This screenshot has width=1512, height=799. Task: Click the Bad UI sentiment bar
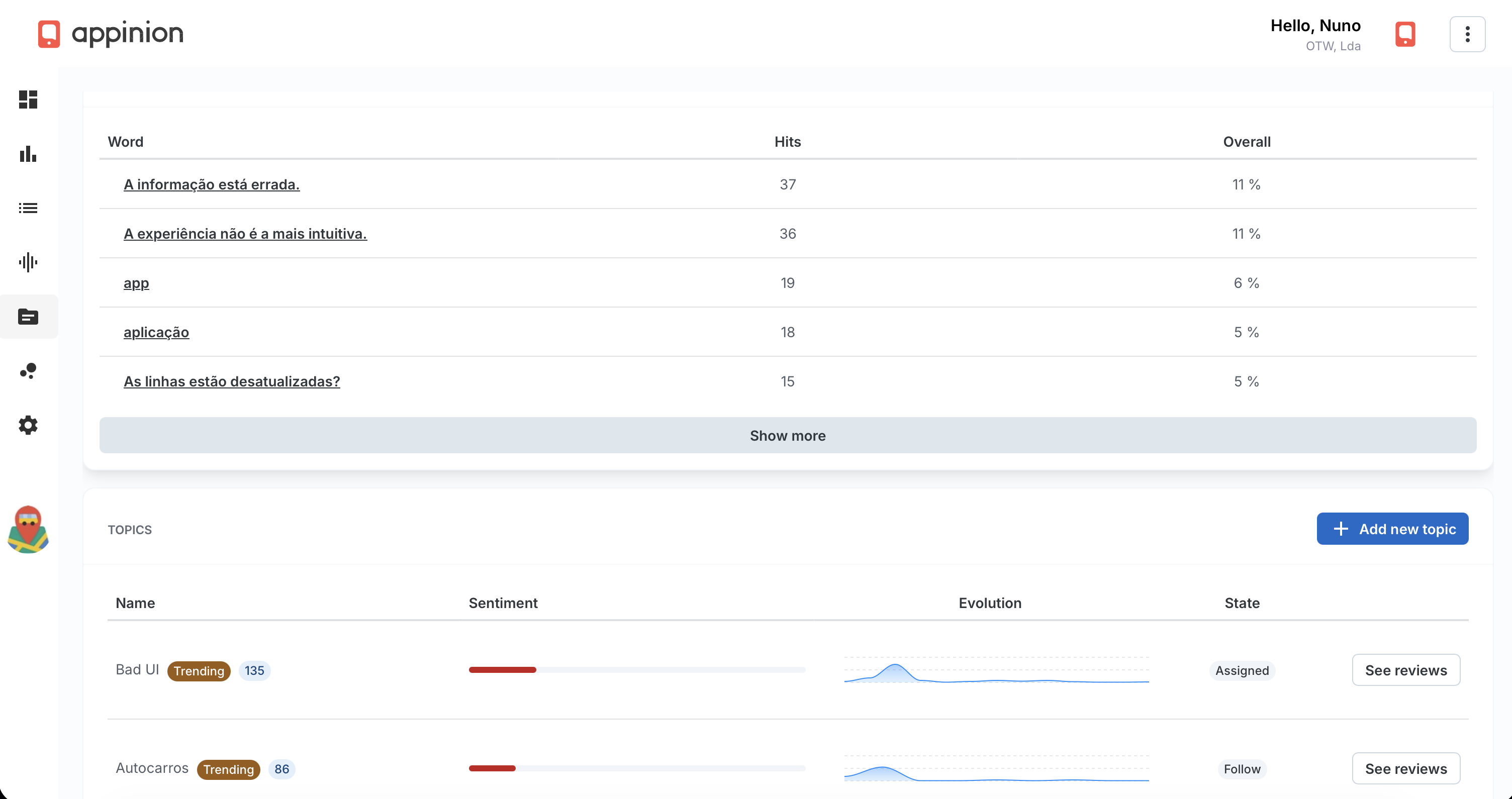[637, 670]
